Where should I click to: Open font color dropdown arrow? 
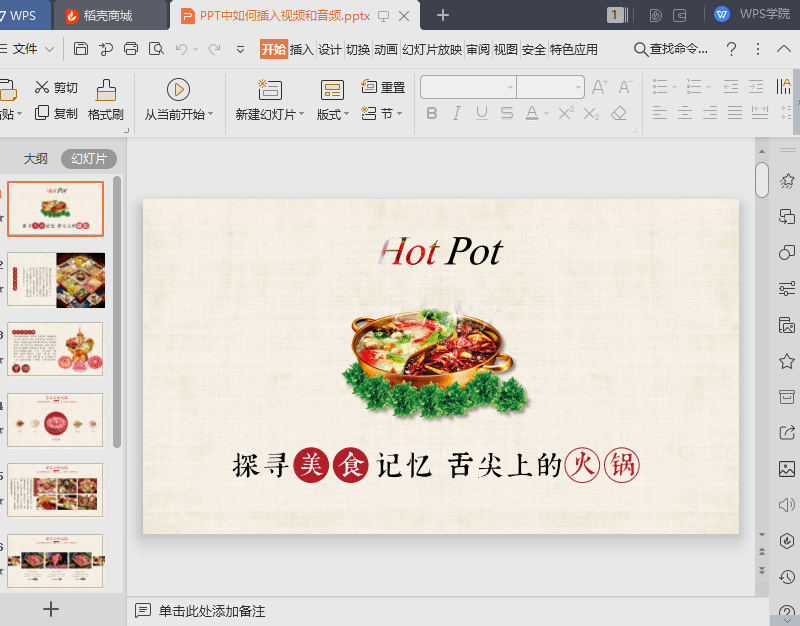pos(546,114)
